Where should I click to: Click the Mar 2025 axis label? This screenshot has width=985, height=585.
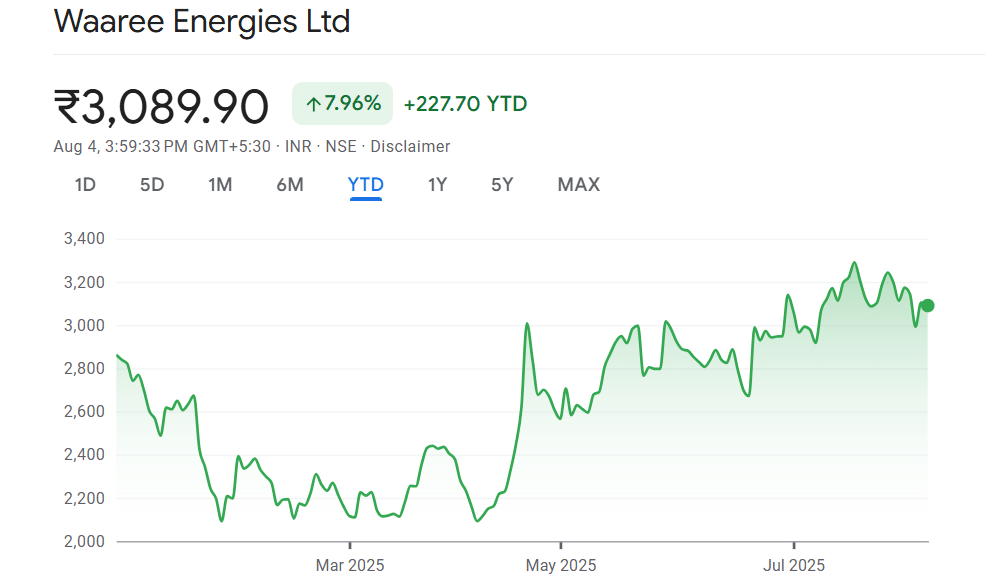click(349, 566)
